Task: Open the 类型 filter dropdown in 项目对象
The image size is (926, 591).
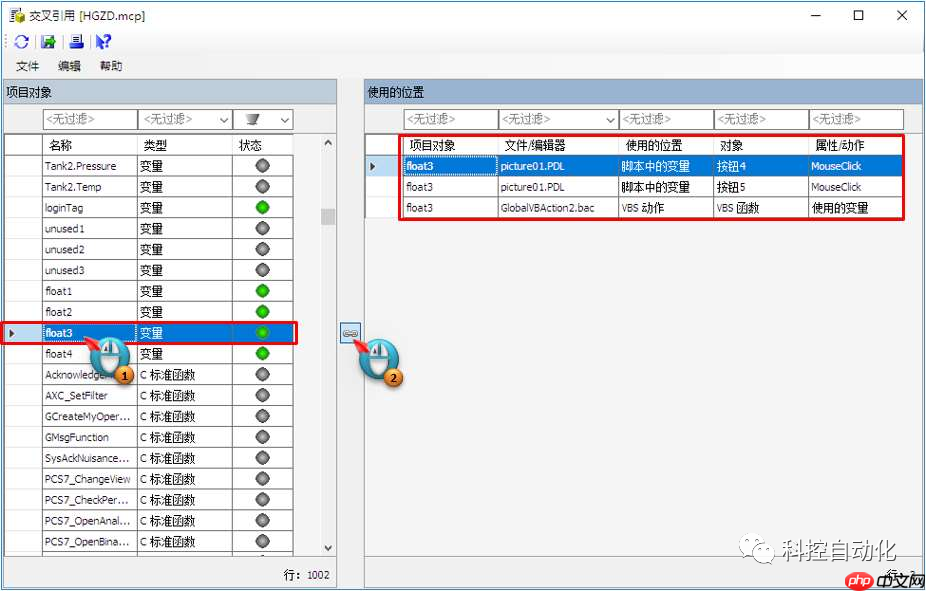Action: tap(224, 120)
